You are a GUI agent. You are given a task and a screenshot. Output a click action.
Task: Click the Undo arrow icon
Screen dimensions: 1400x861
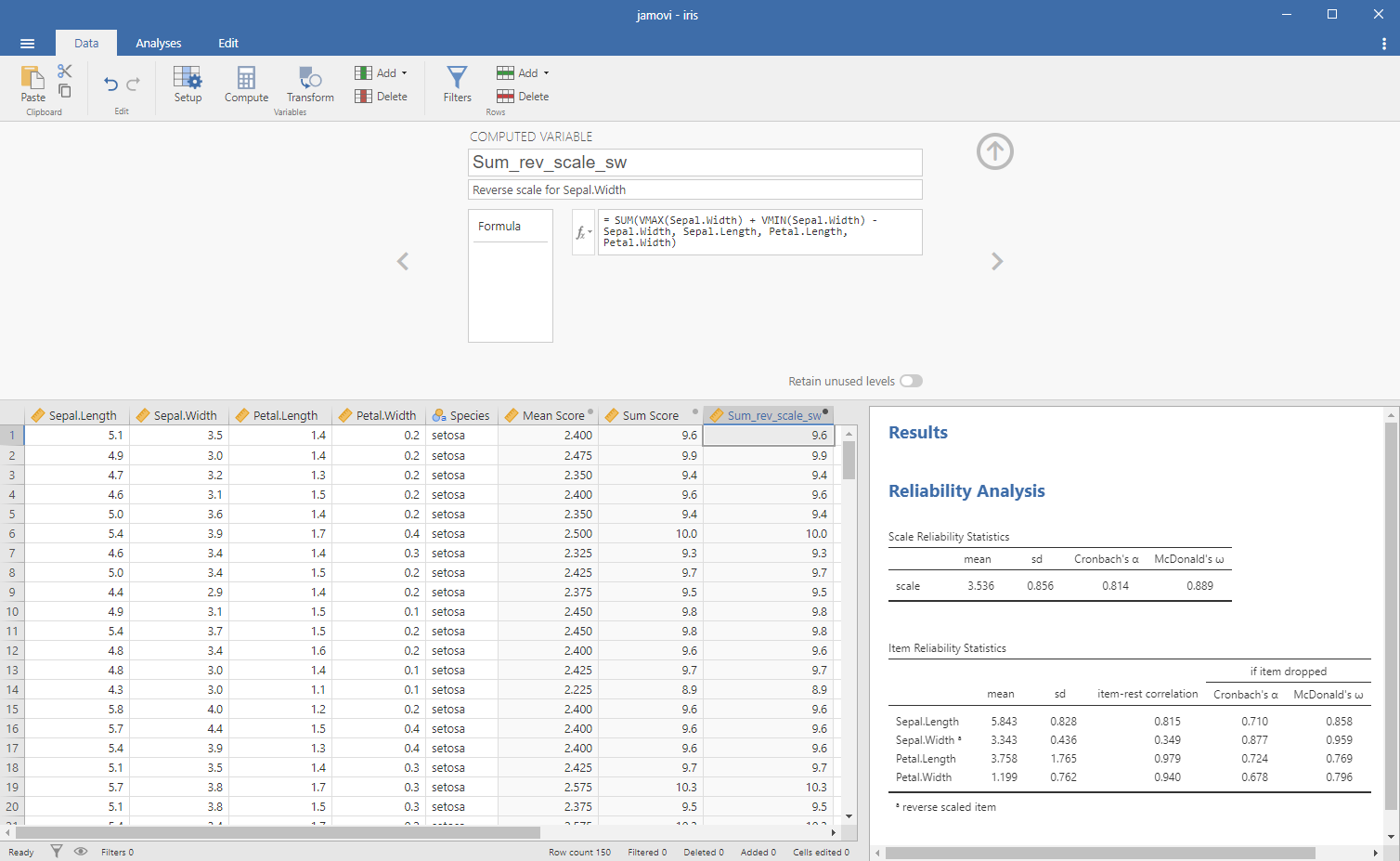point(110,84)
